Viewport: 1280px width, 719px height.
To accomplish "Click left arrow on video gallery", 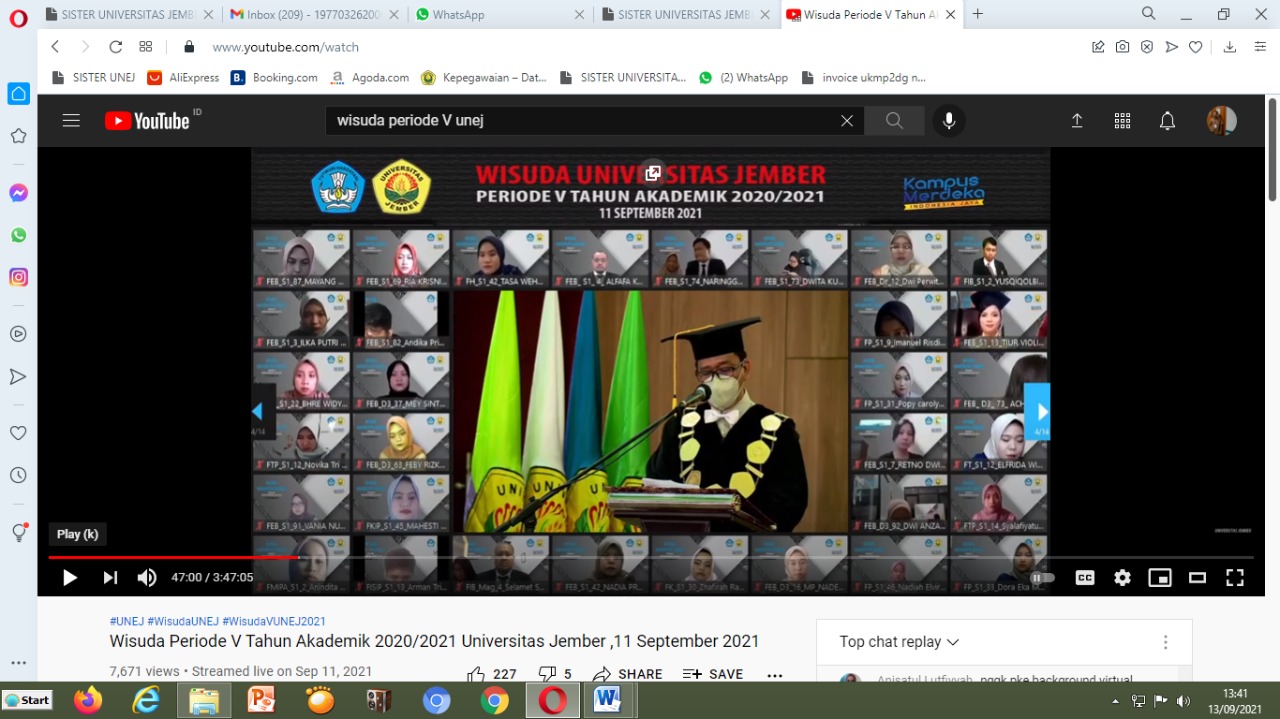I will point(263,411).
